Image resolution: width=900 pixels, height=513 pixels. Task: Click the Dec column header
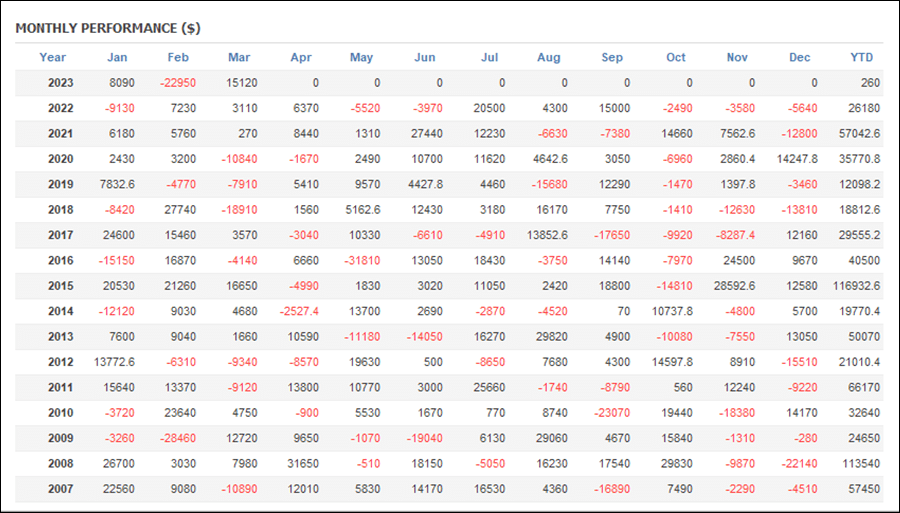pos(800,57)
